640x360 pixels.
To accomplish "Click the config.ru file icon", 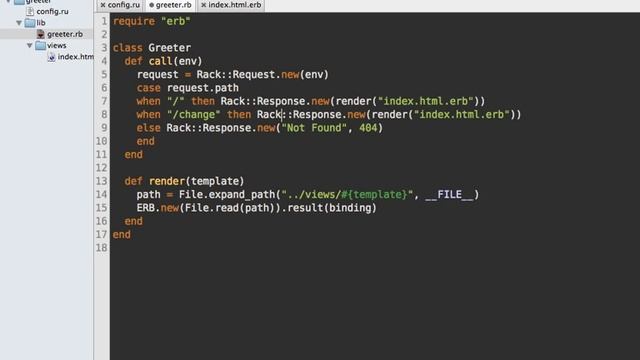I will [x=30, y=11].
